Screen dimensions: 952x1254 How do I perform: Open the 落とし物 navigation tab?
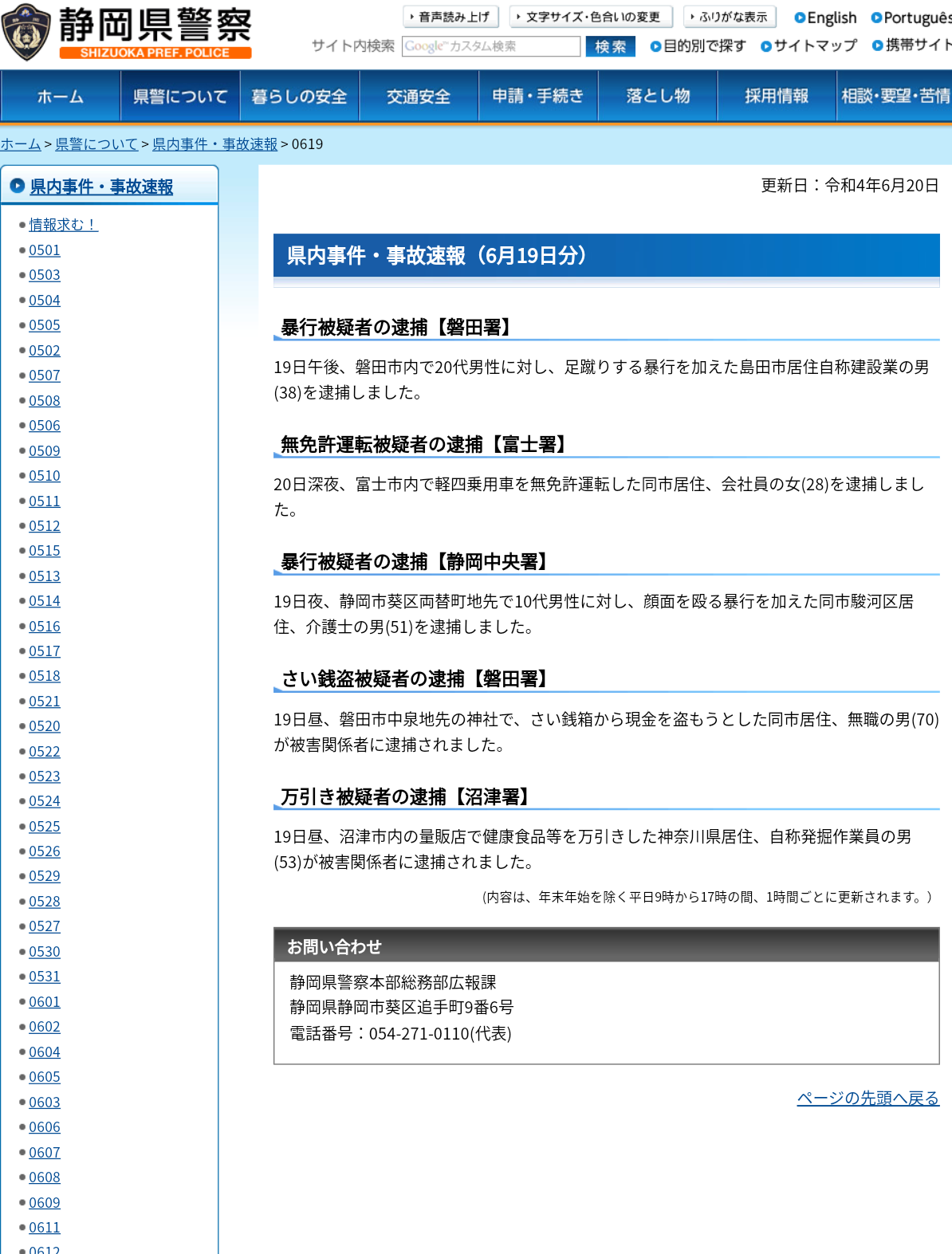coord(658,96)
